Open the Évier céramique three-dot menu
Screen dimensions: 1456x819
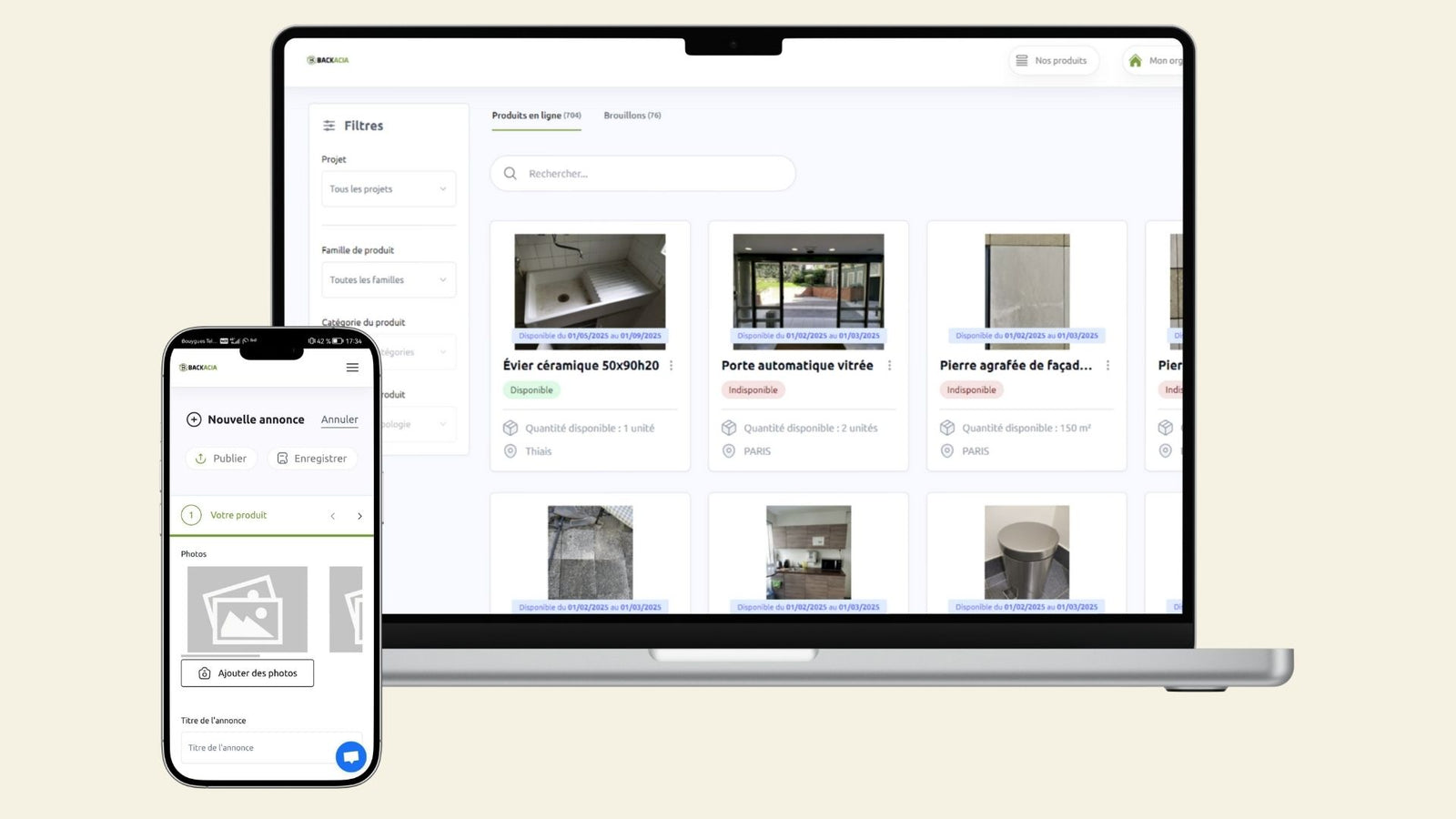coord(672,366)
